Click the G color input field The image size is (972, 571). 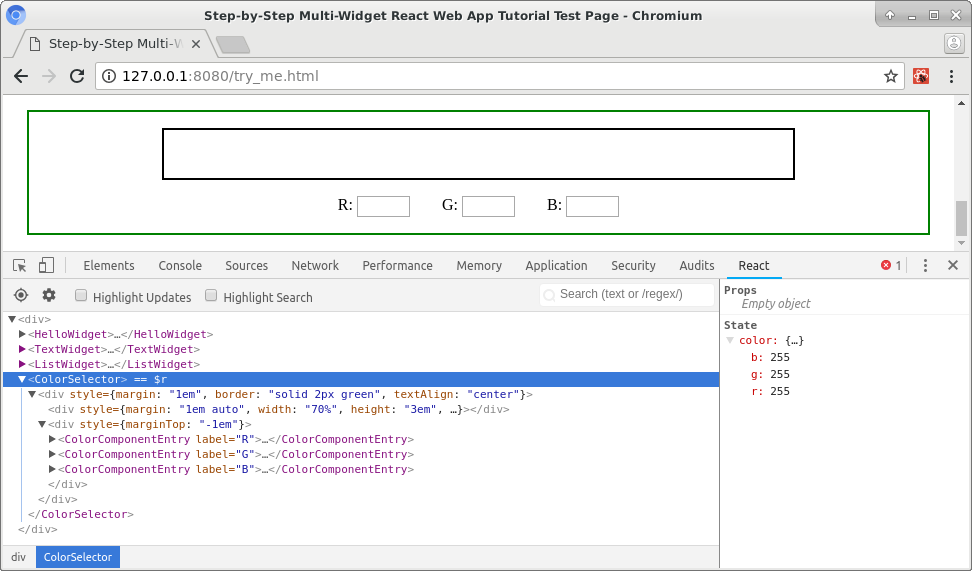pos(488,206)
